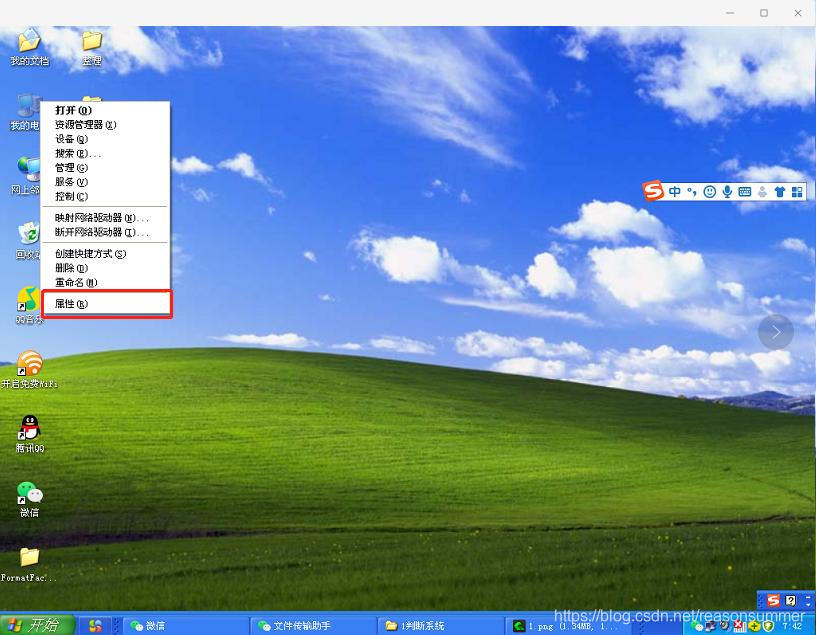816x635 pixels.
Task: Maximize the image viewer window
Action: pos(764,13)
